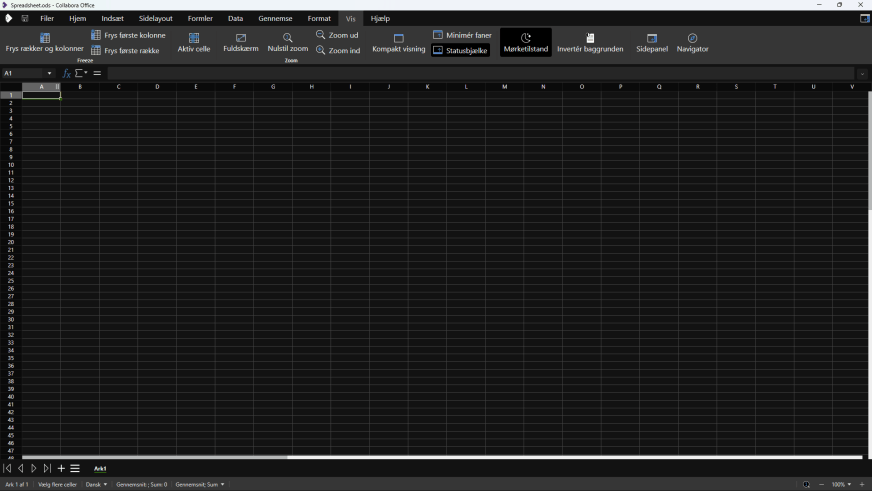Open Gennemsnit; Sum function dropdown

[200, 484]
